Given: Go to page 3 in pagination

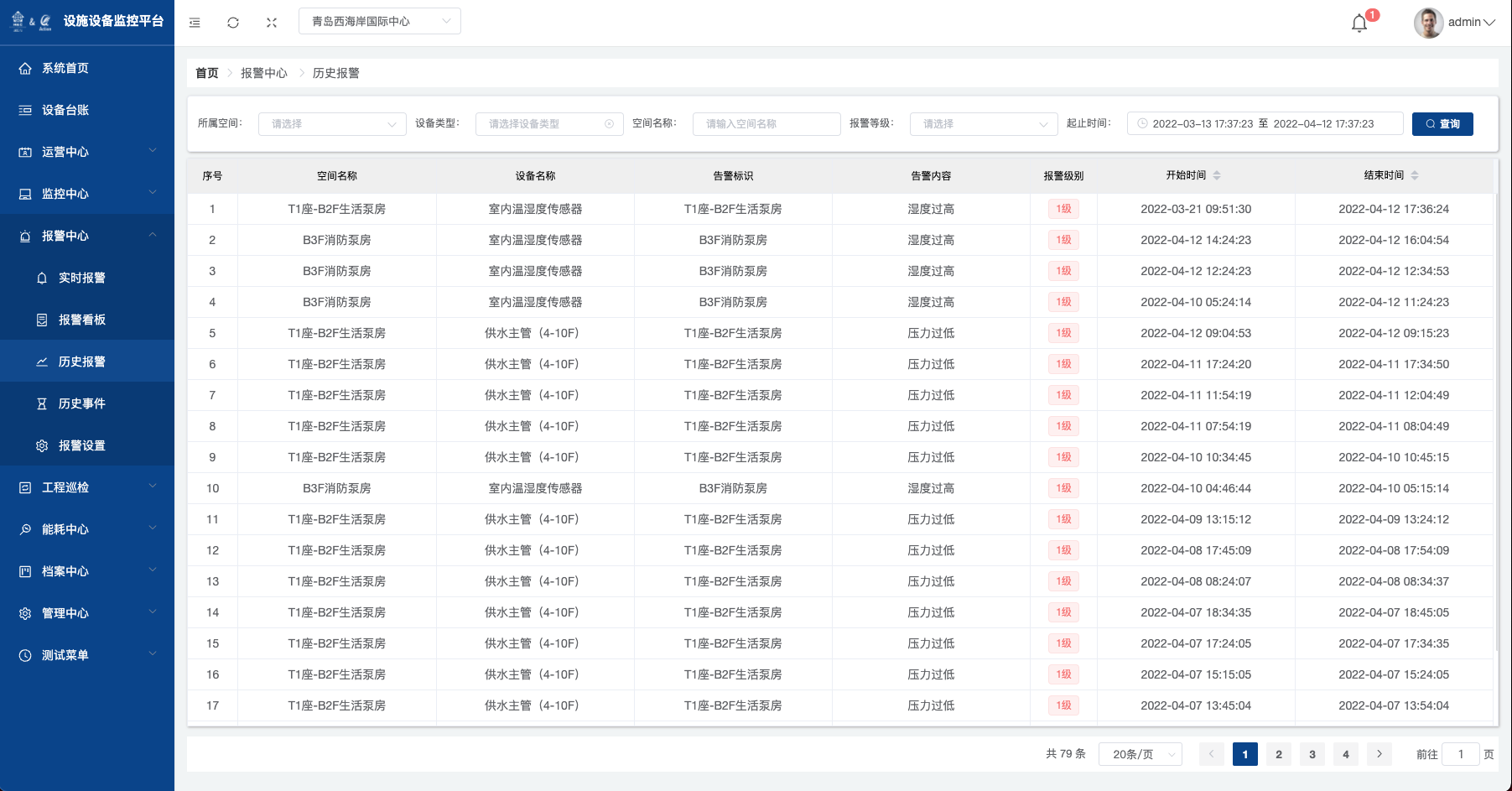Looking at the screenshot, I should 1312,754.
